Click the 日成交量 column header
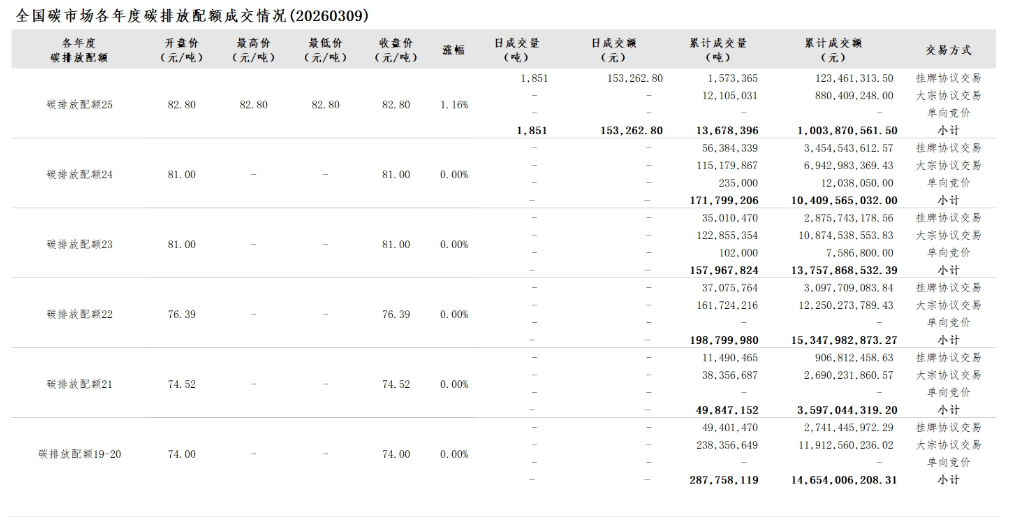This screenshot has height=523, width=1015. (518, 50)
